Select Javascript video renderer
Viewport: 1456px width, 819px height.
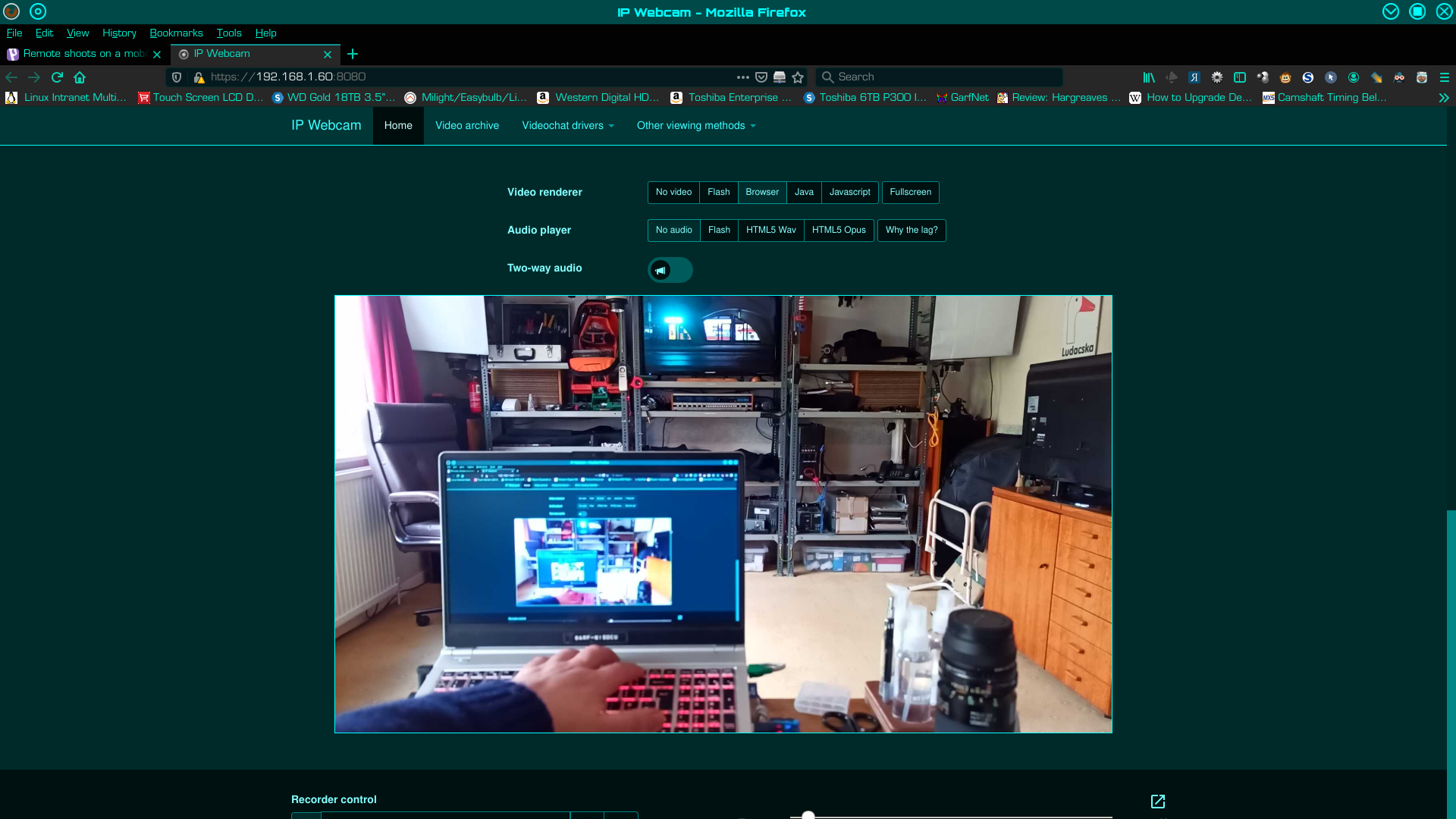coord(850,192)
